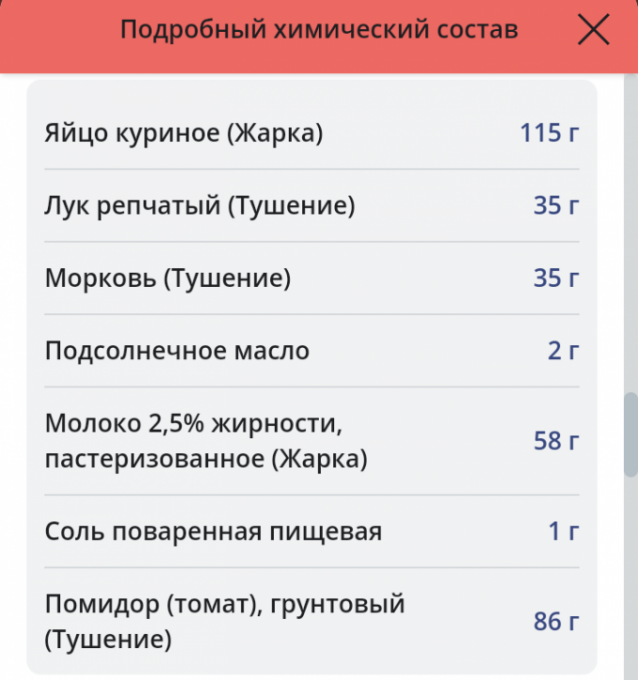638x680 pixels.
Task: Click the пастеризованное (Жарка) text line
Action: click(206, 459)
